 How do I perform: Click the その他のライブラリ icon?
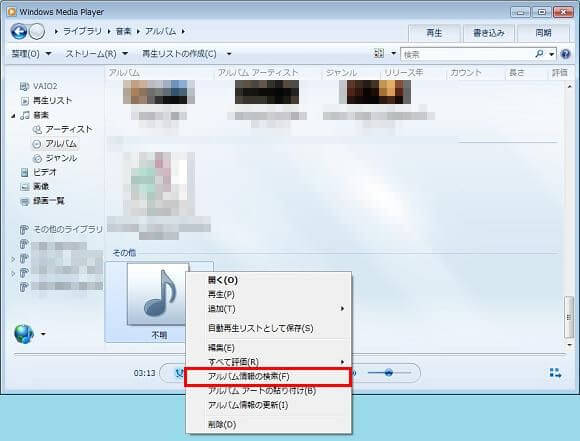pos(24,230)
